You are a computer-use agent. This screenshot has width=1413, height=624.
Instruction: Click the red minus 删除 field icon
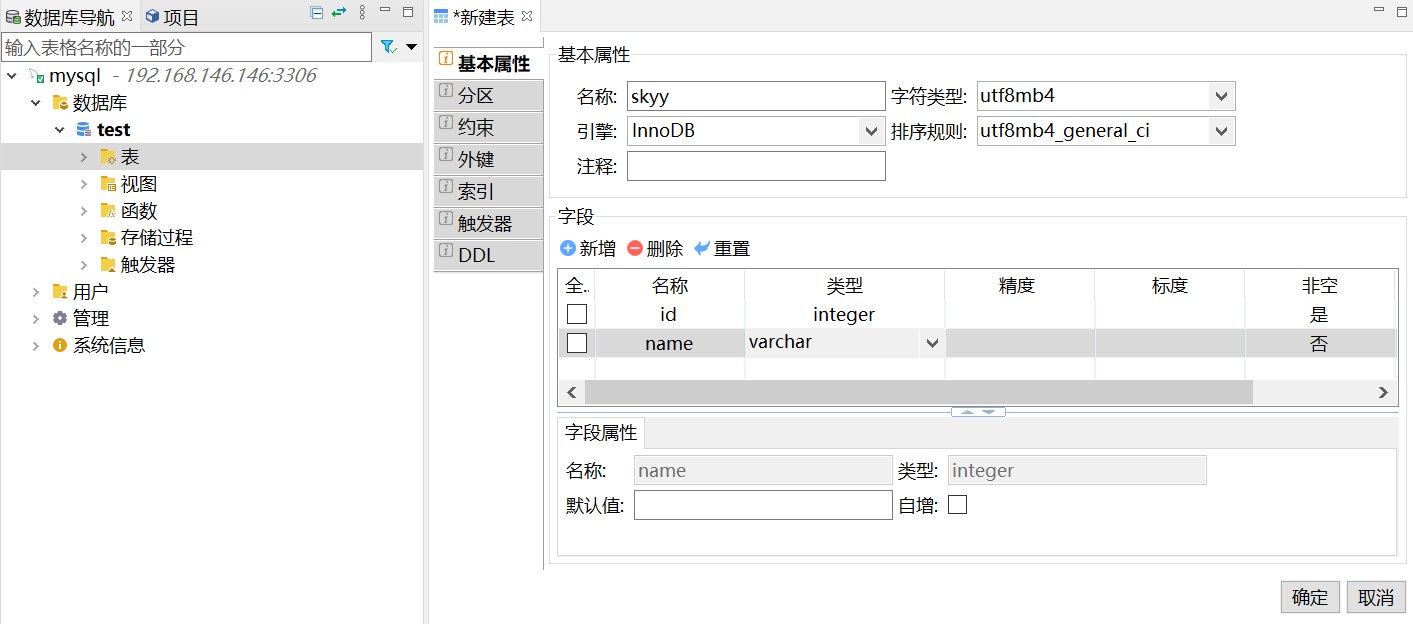(635, 248)
